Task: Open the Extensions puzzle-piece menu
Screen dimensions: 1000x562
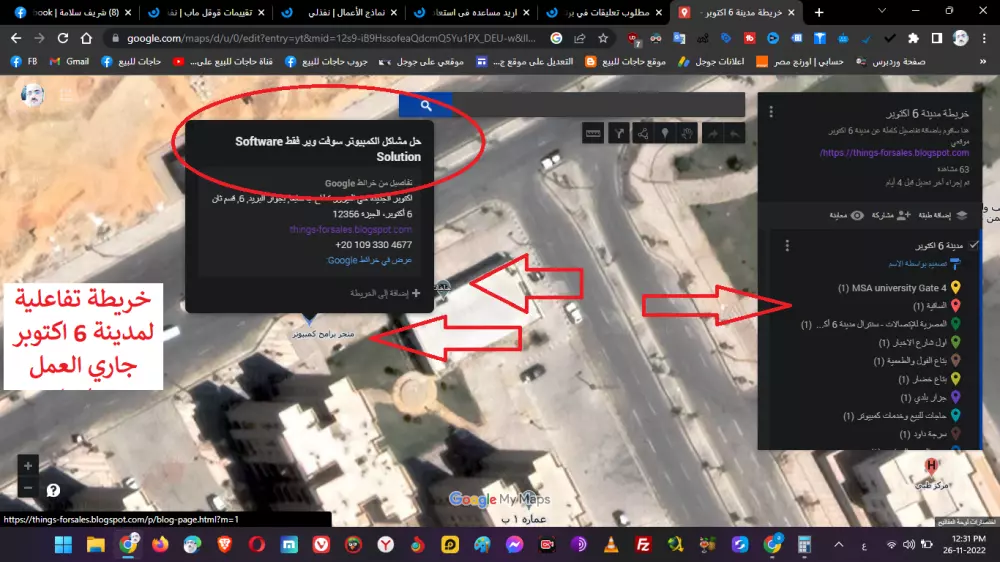Action: click(913, 38)
